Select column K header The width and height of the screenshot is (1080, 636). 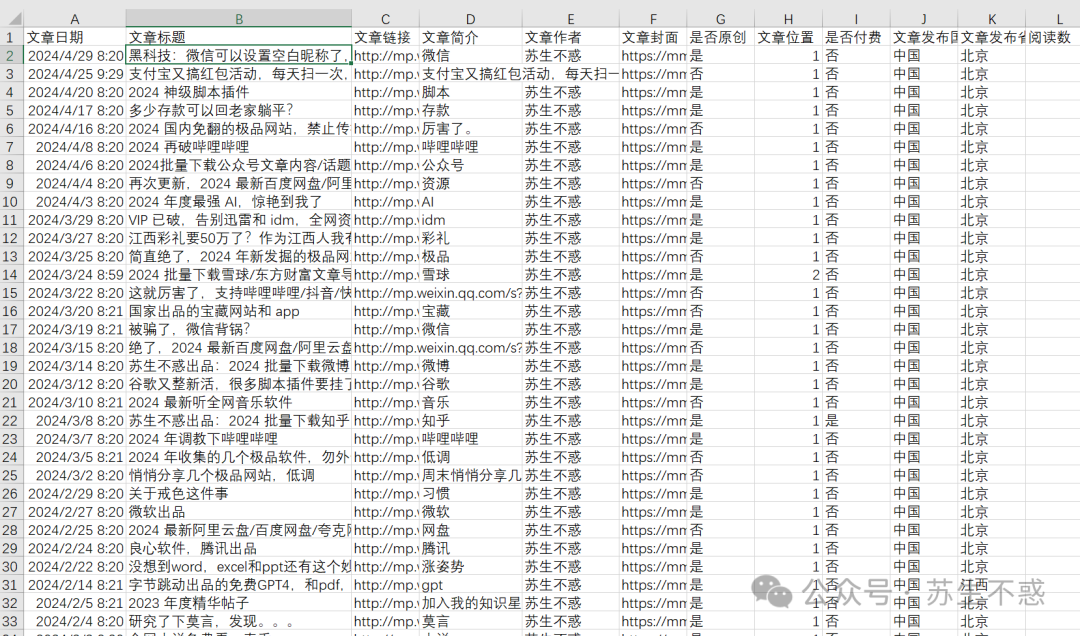(992, 19)
